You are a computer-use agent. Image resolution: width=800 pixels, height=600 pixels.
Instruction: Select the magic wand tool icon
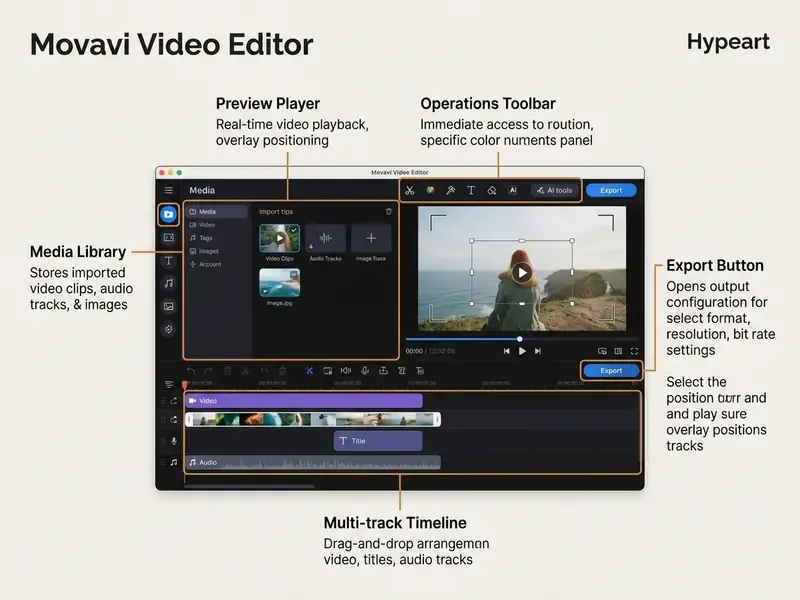click(451, 190)
